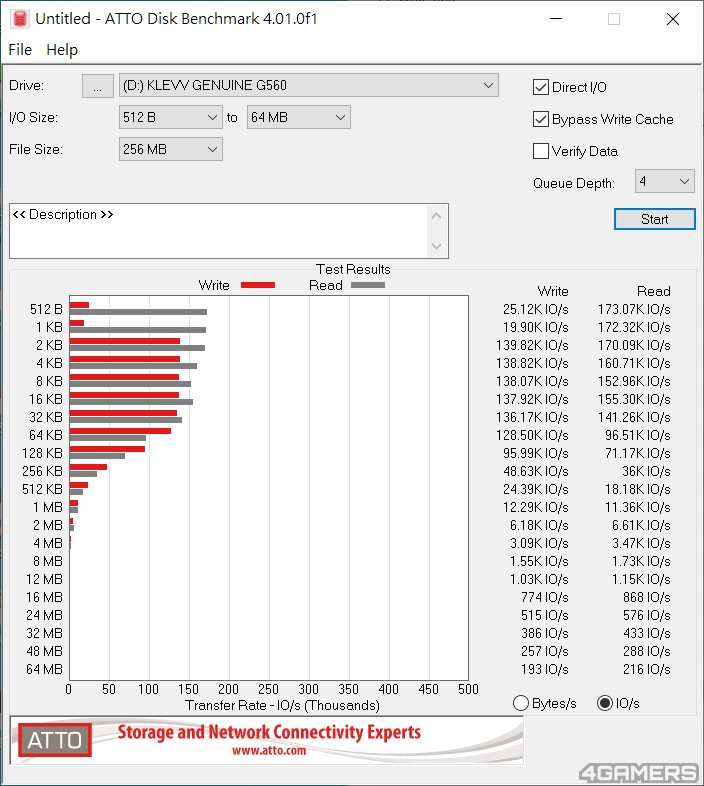This screenshot has width=704, height=786.
Task: Click the 16 KB row label
Action: coord(46,400)
